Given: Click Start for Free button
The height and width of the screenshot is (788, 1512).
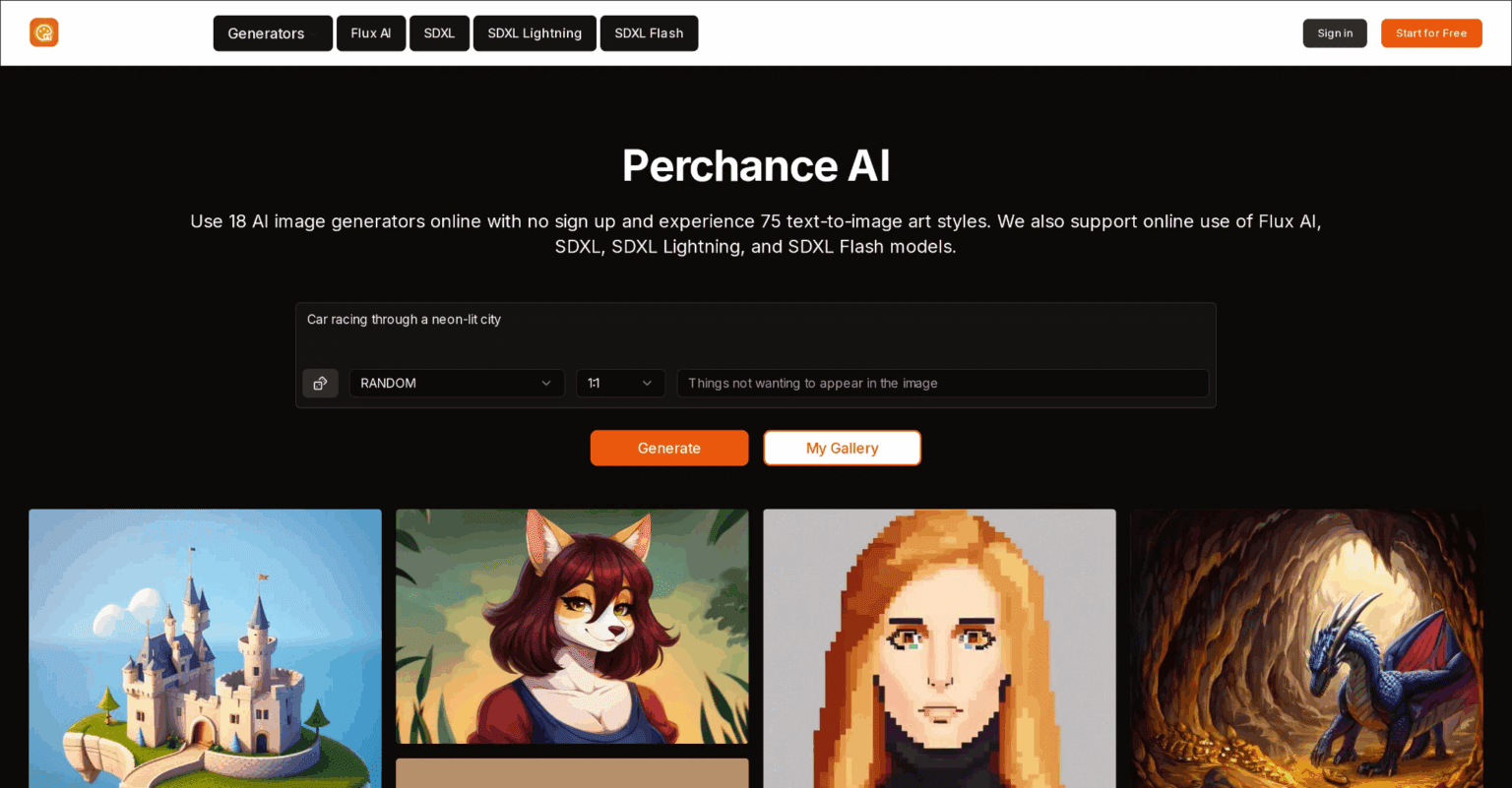Looking at the screenshot, I should [x=1431, y=33].
